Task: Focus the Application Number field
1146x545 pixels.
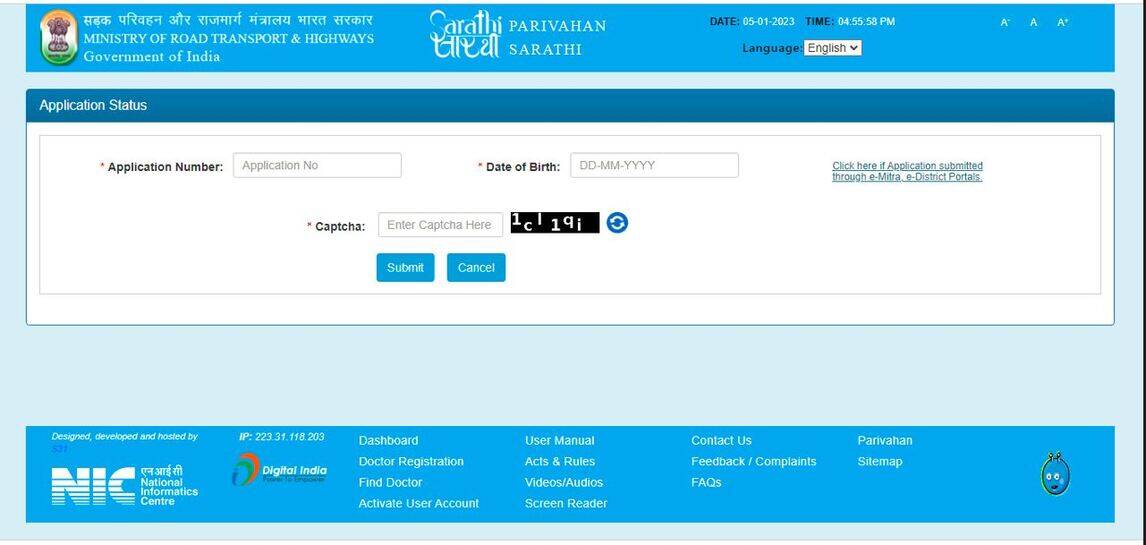Action: pyautogui.click(x=317, y=165)
